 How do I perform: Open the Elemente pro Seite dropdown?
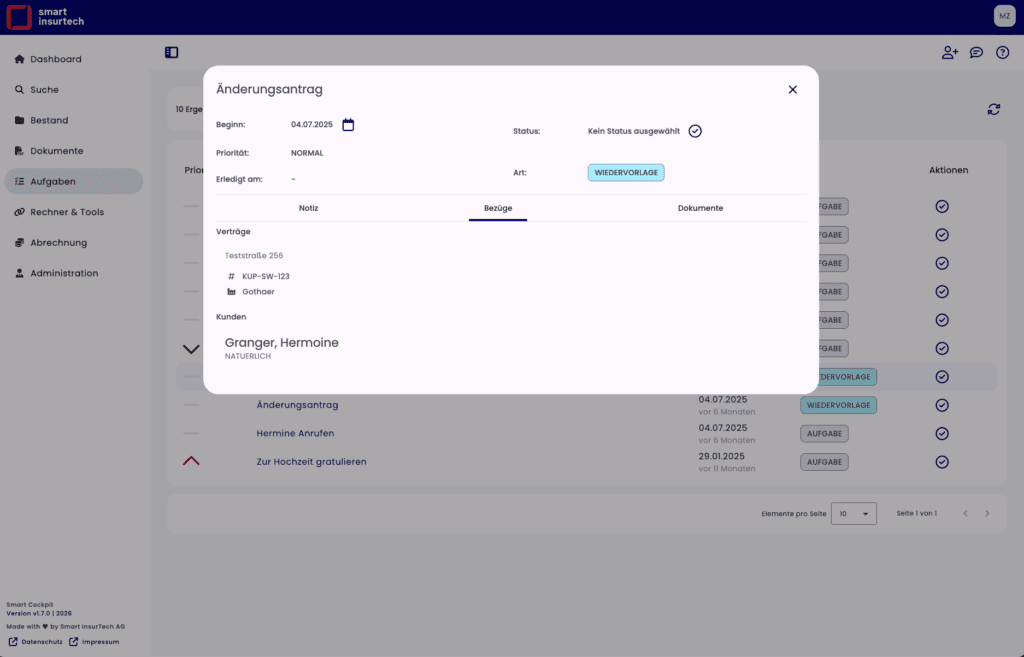[x=854, y=513]
